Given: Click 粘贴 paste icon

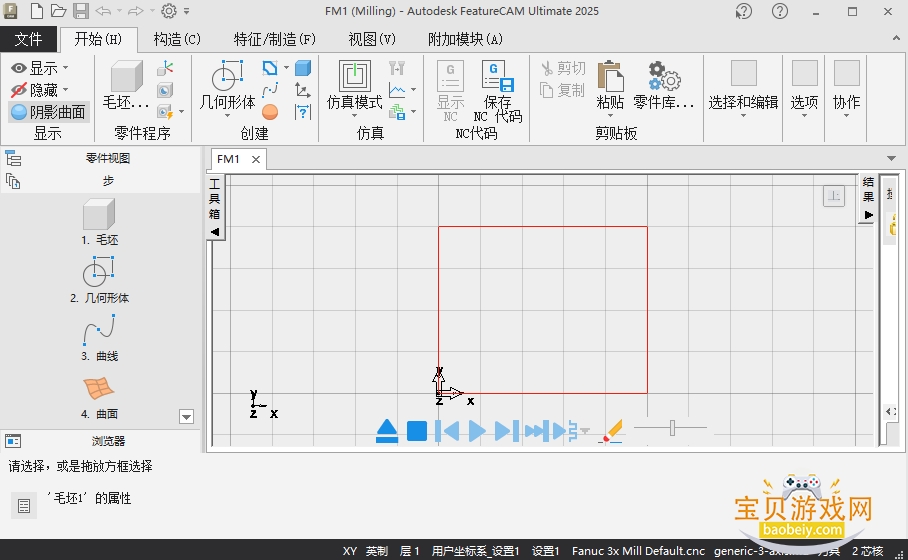Looking at the screenshot, I should click(610, 86).
